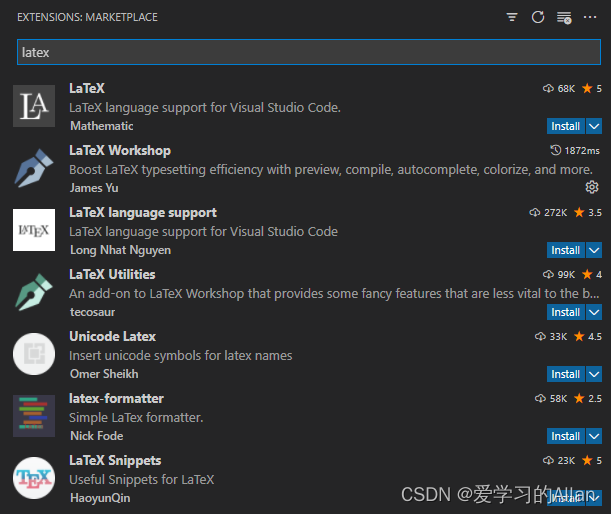Image resolution: width=611 pixels, height=514 pixels.
Task: Install LaTeX language support by Long Nhat Nguyen
Action: 565,250
